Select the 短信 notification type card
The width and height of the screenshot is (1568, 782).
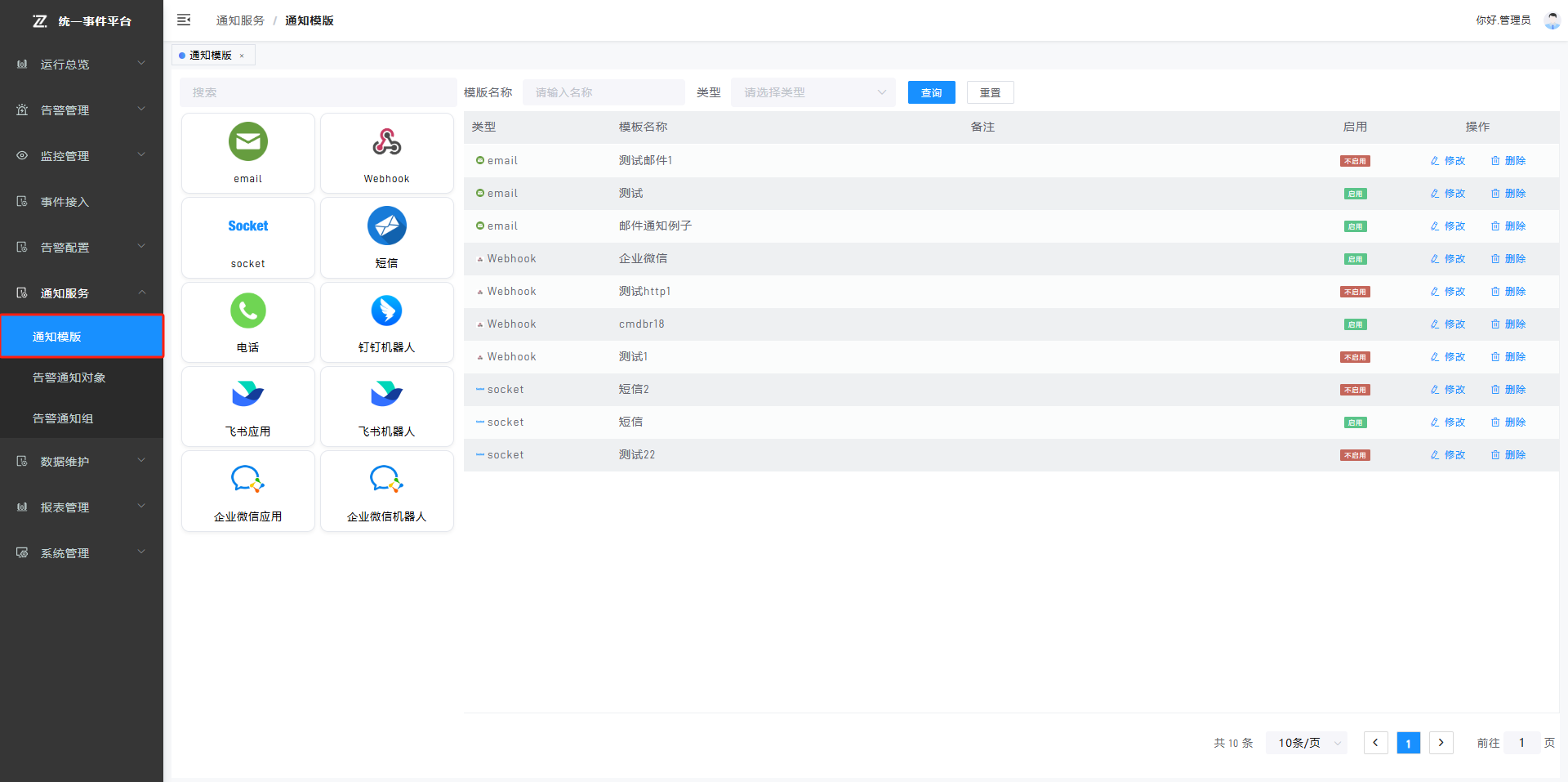click(x=387, y=238)
